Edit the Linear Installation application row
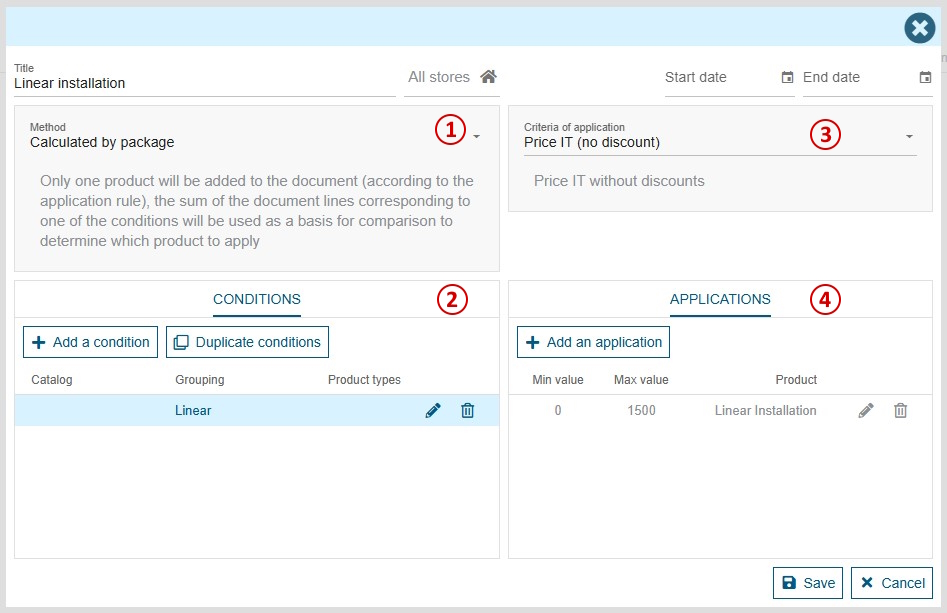 pyautogui.click(x=866, y=410)
